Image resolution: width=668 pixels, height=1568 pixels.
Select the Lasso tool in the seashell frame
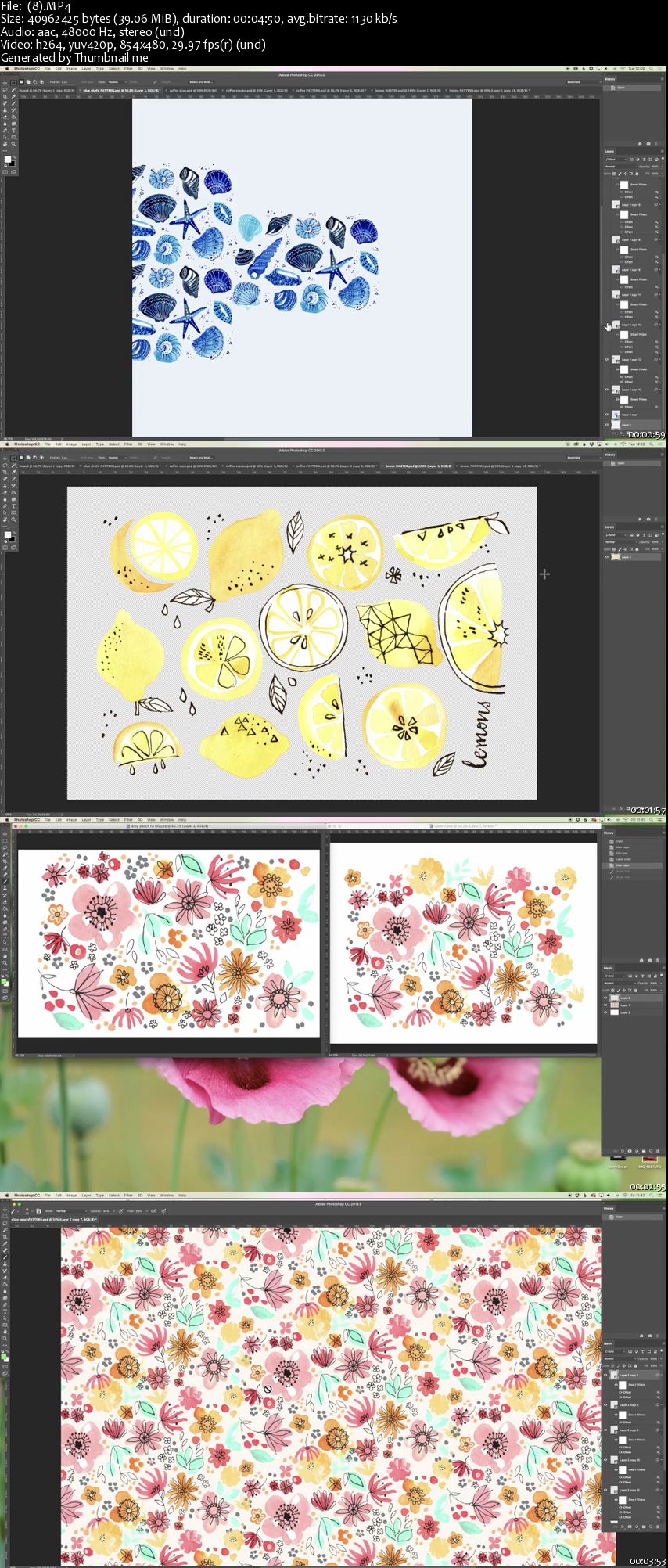[x=5, y=90]
